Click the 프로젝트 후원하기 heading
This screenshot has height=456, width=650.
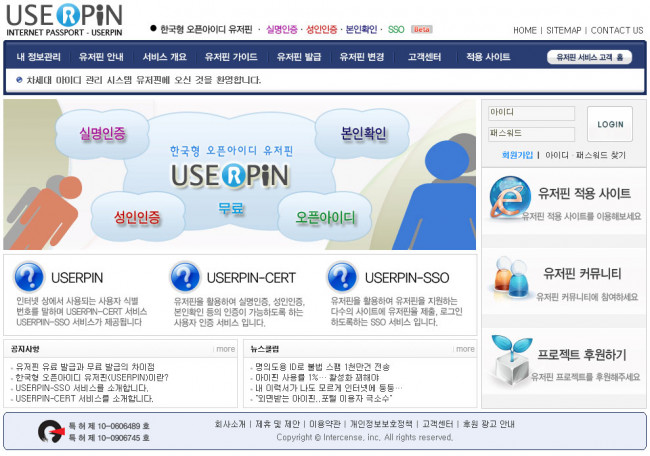(582, 355)
